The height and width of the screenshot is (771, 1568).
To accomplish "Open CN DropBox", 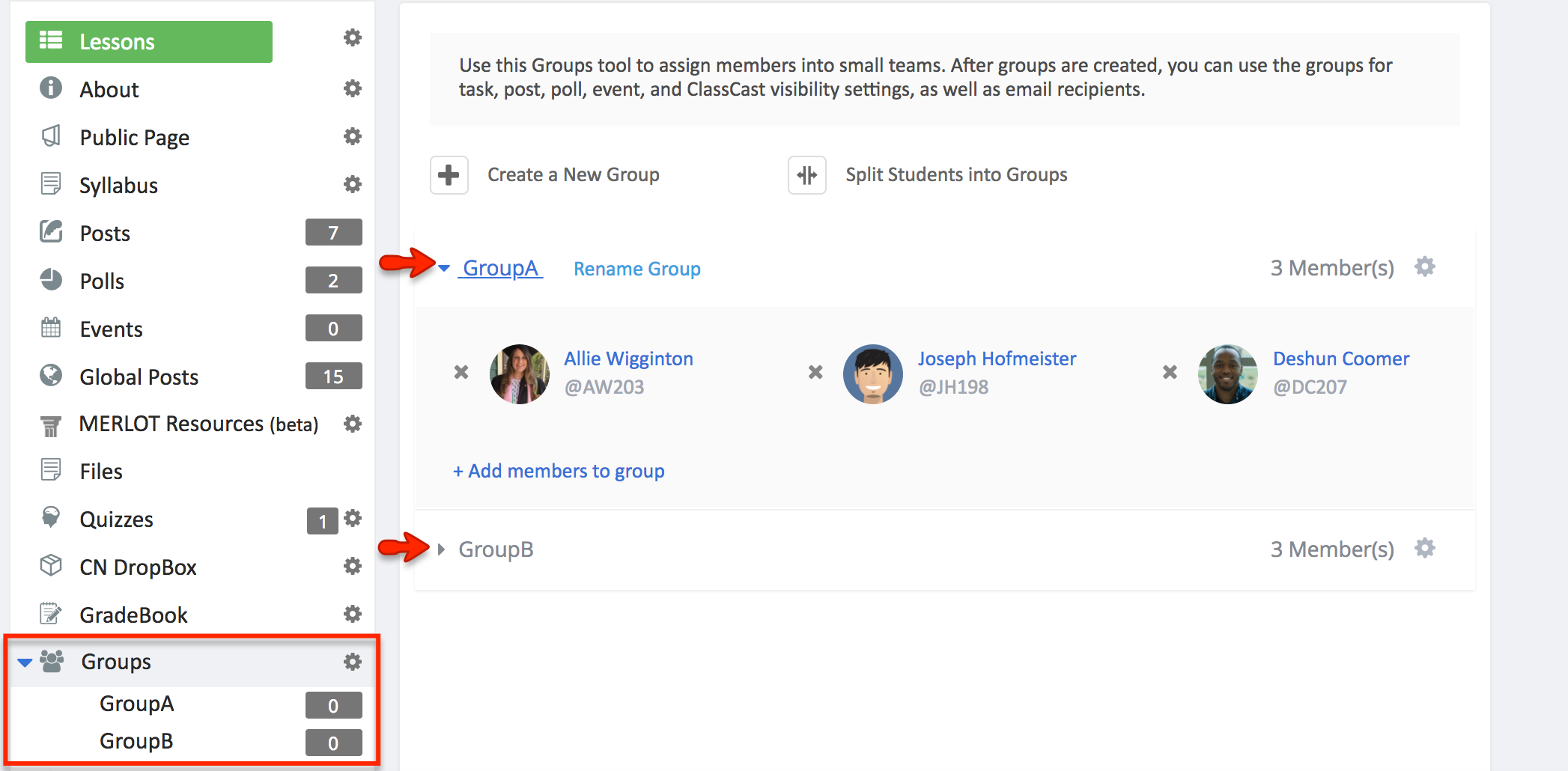I will point(138,567).
